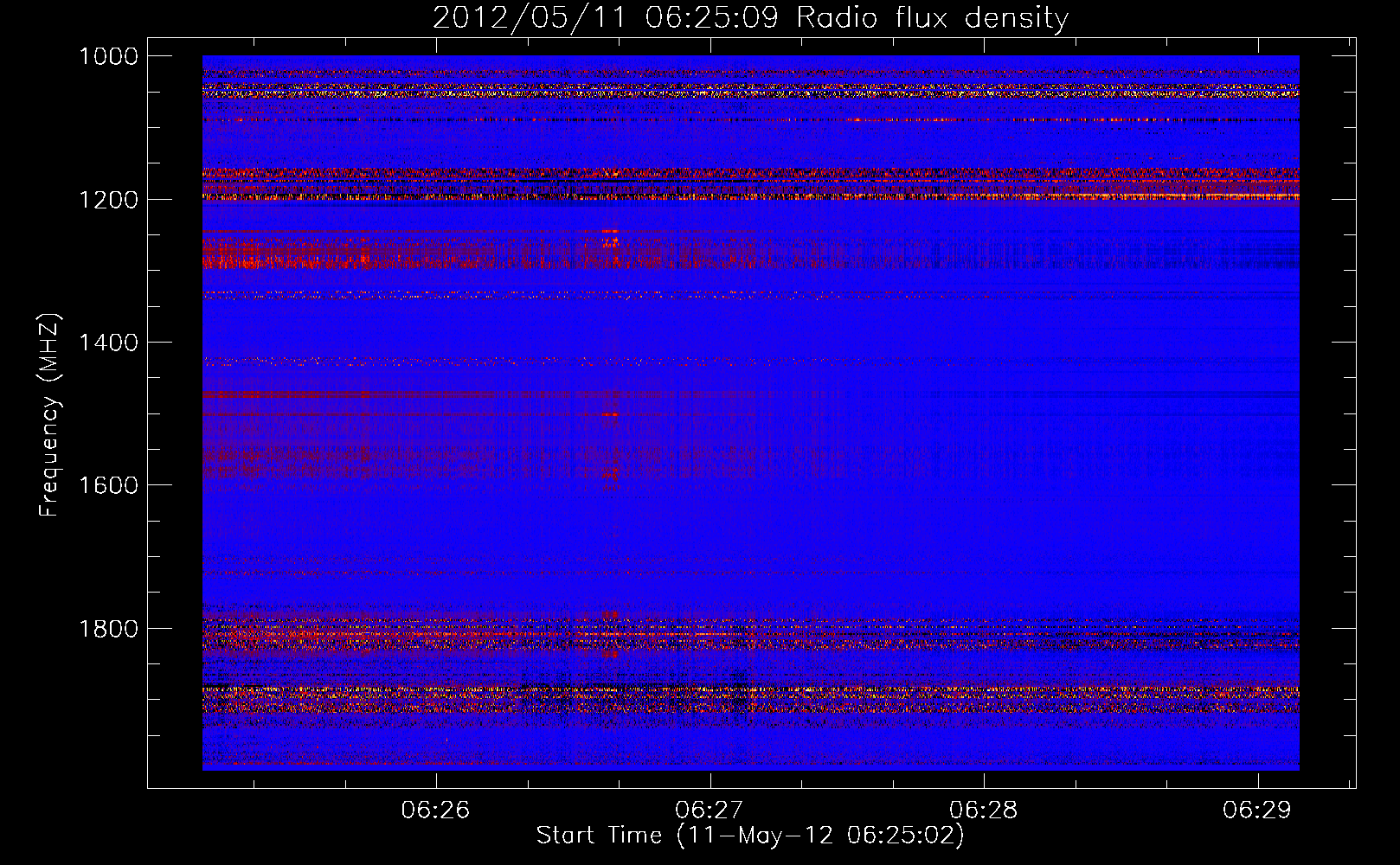This screenshot has height=865, width=1400.
Task: Click the 06:29 time tick label
Action: pyautogui.click(x=1257, y=810)
